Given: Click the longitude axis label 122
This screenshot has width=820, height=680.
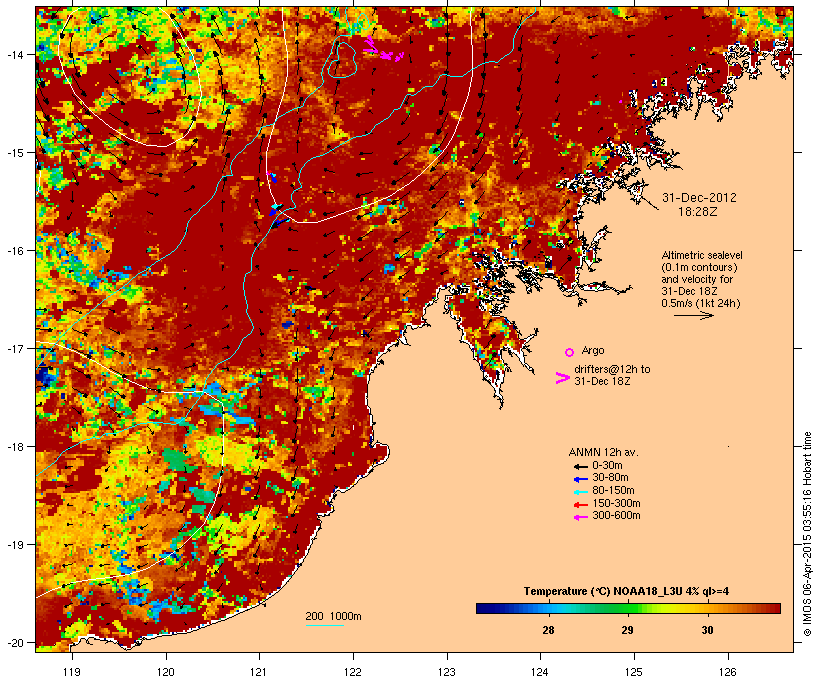Looking at the screenshot, I should 353,672.
